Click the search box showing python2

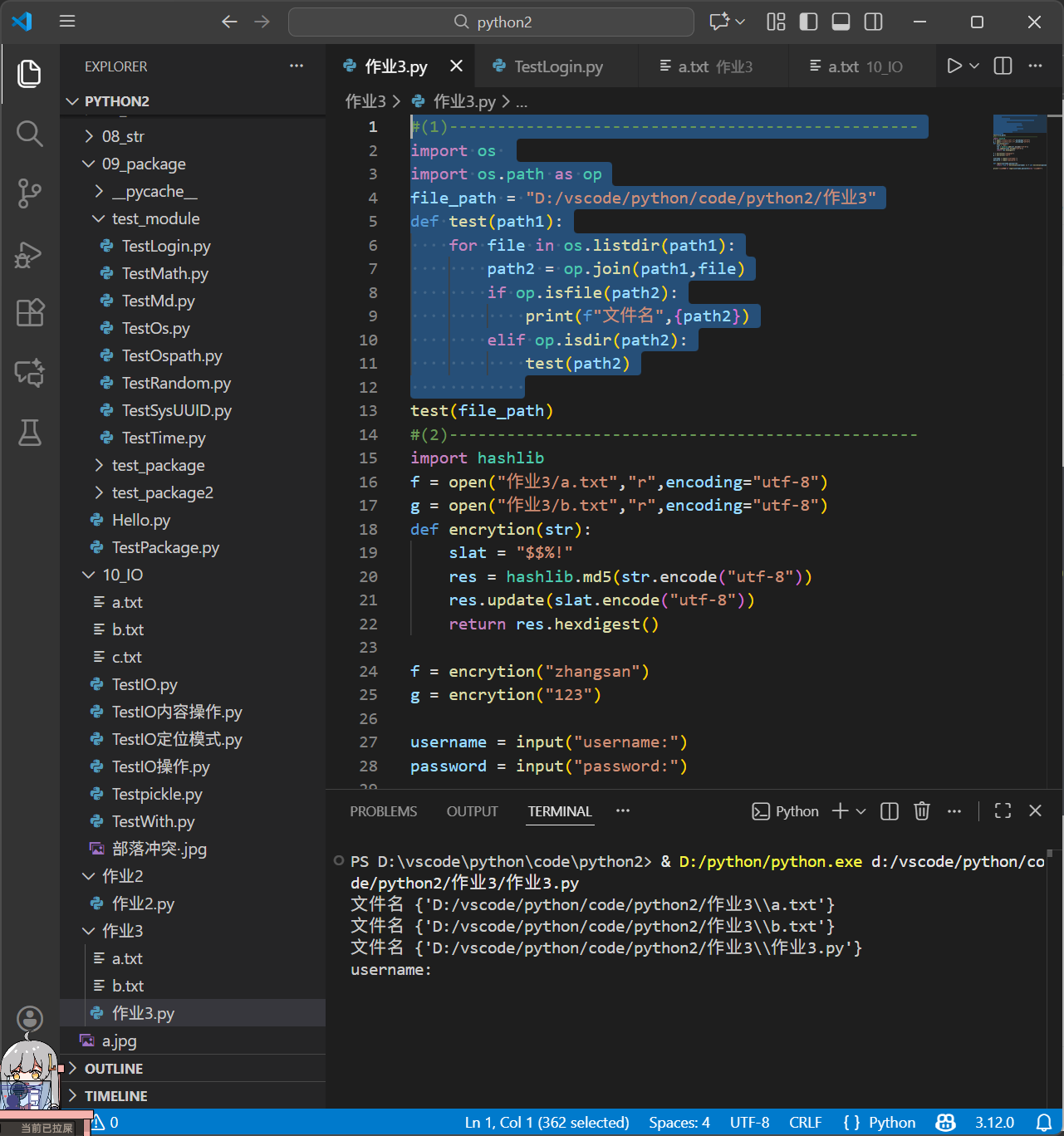point(491,22)
